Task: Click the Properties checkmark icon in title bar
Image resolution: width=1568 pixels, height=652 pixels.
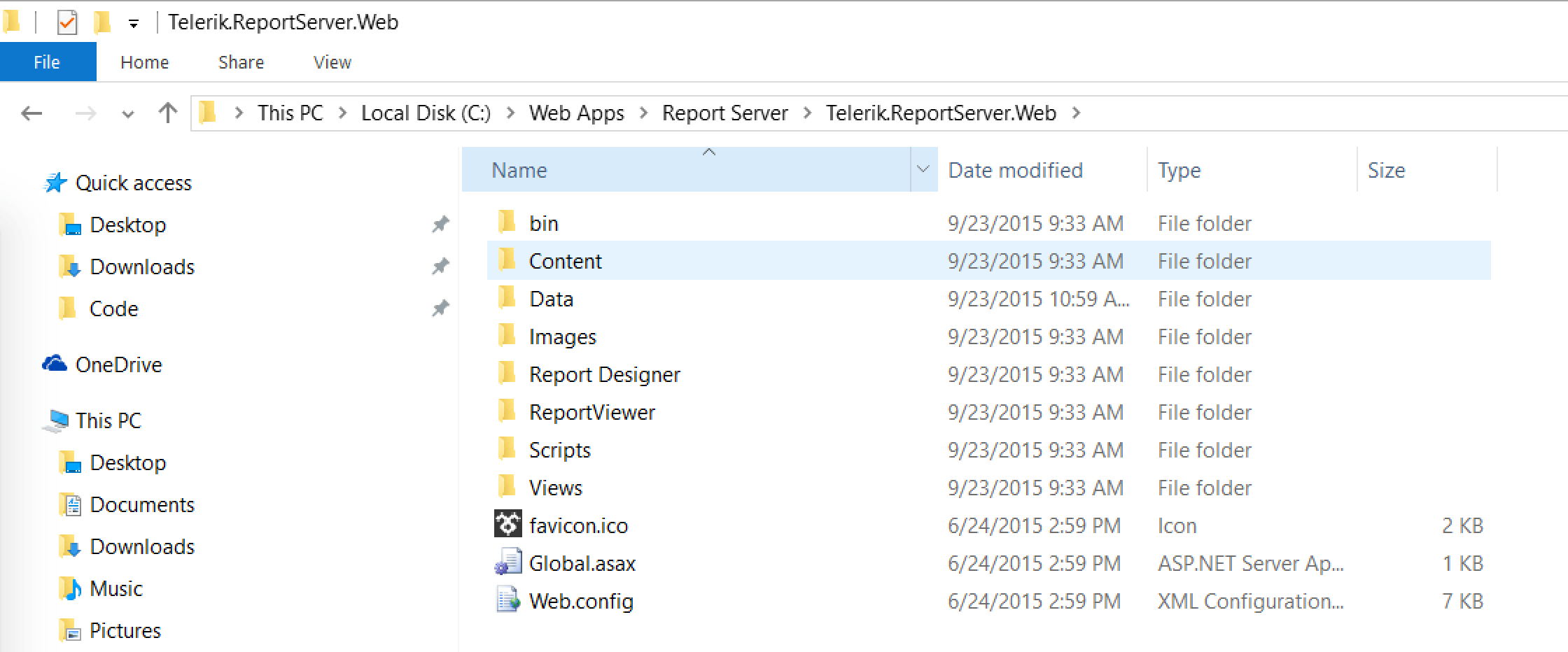Action: pos(66,22)
